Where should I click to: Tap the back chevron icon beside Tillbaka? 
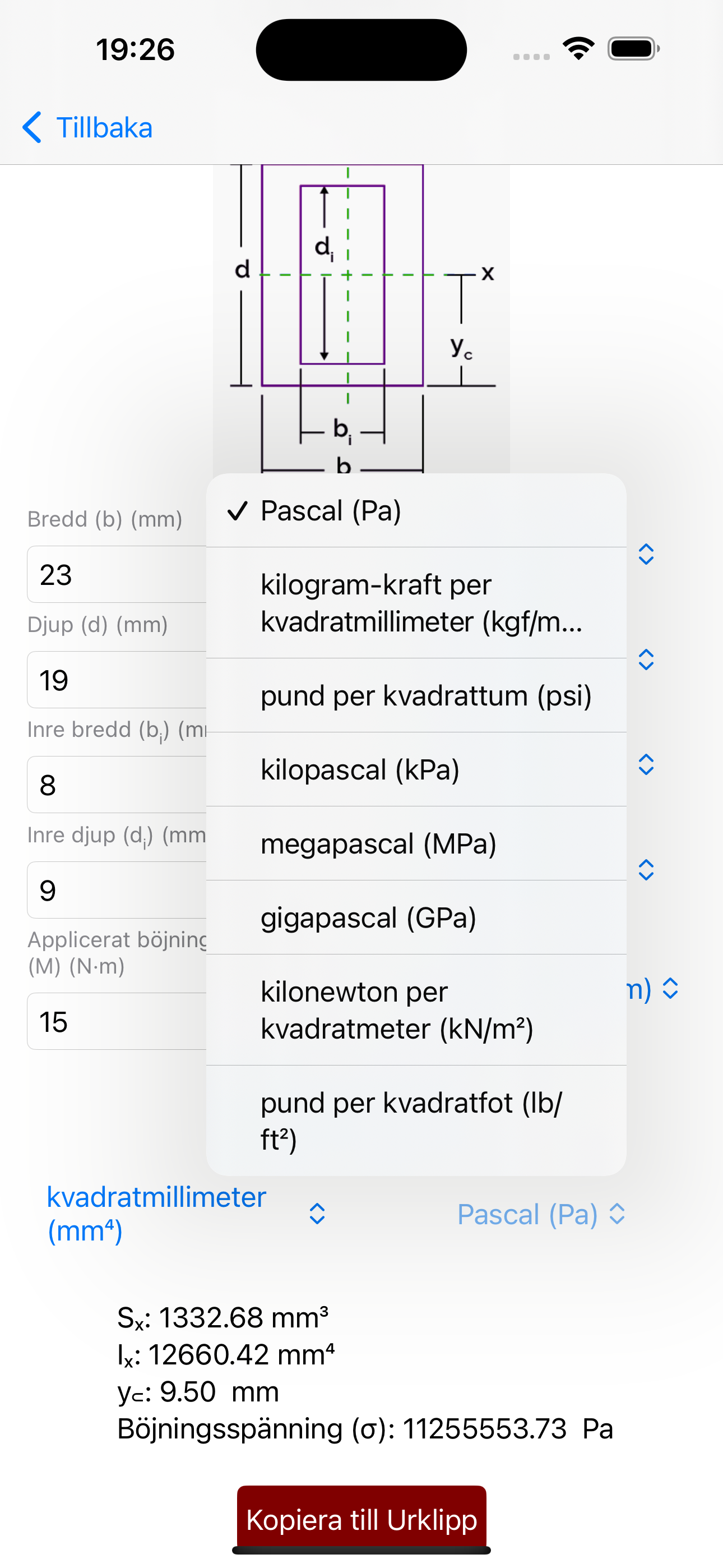(x=31, y=127)
